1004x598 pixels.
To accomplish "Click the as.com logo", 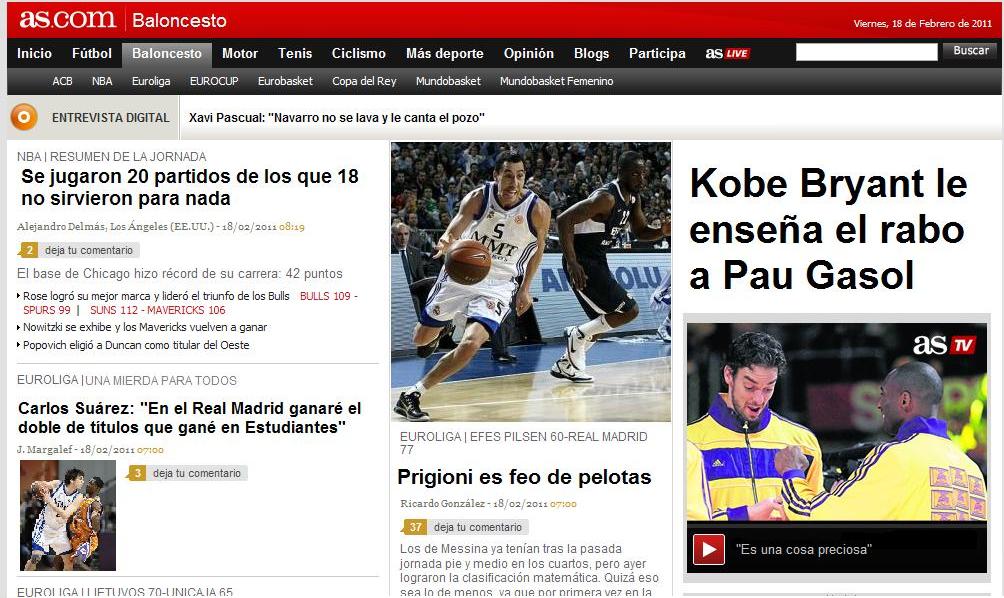I will tap(67, 19).
